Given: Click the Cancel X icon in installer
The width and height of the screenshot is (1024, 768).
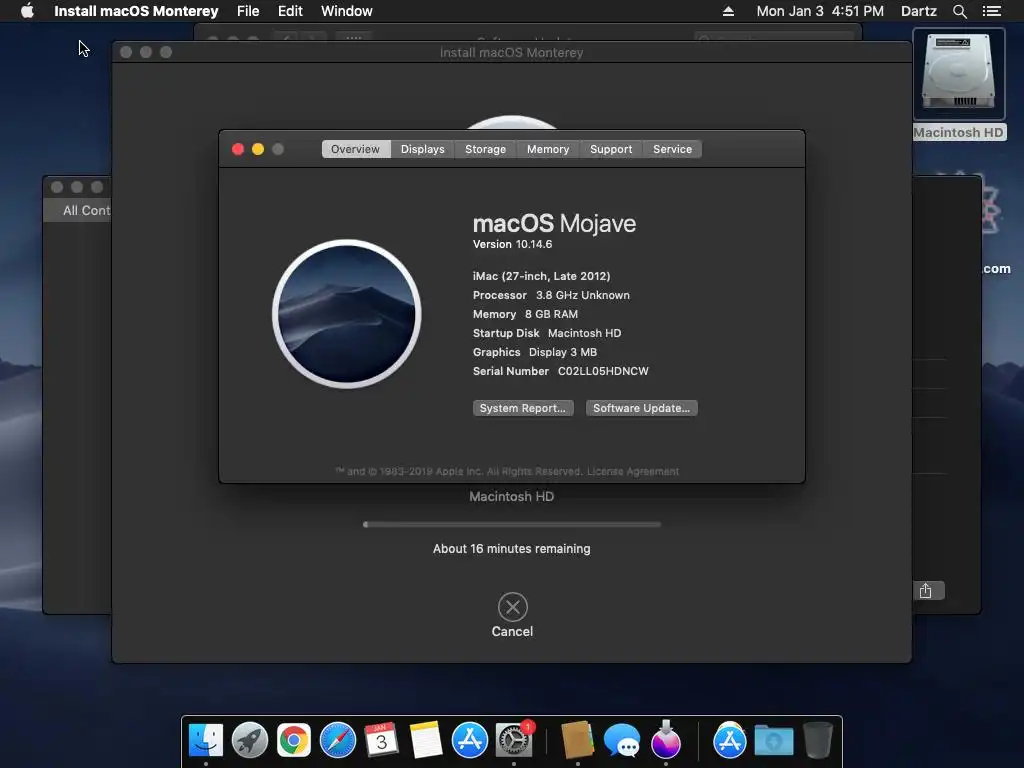Looking at the screenshot, I should (x=513, y=607).
